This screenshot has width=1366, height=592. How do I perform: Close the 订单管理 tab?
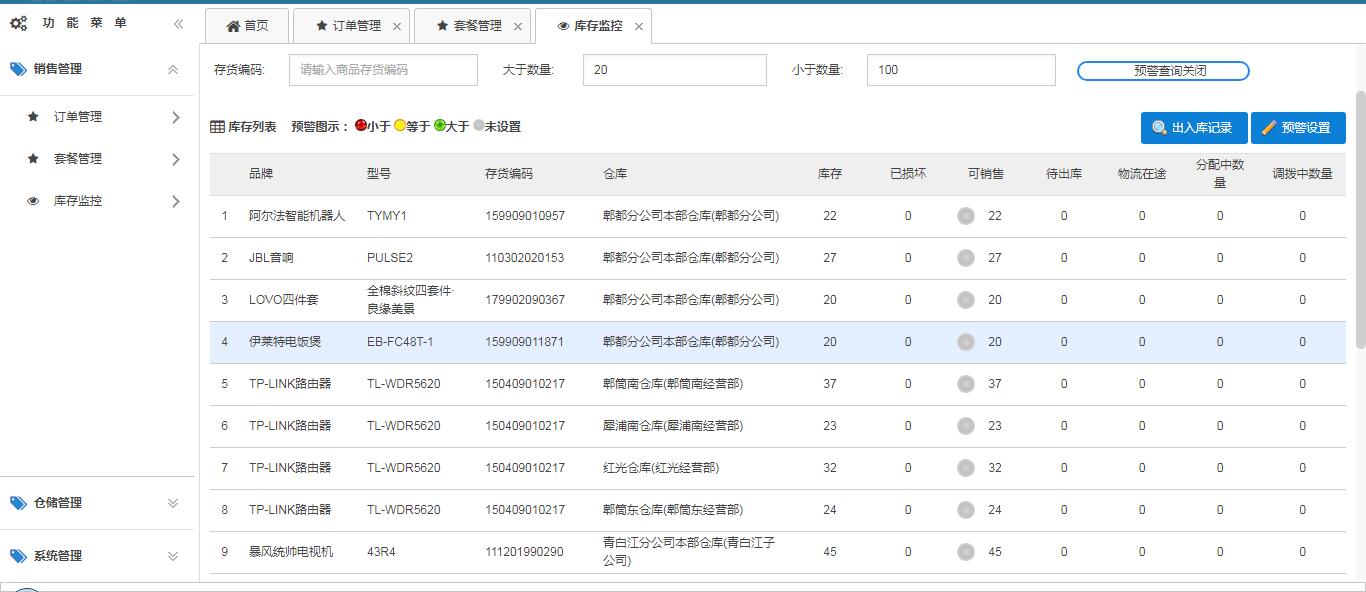[397, 27]
